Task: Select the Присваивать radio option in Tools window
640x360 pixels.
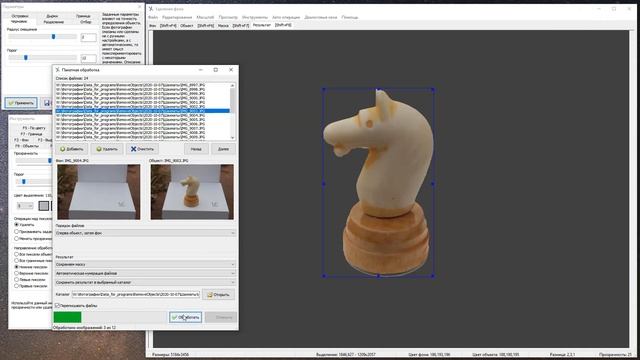Action: click(17, 231)
